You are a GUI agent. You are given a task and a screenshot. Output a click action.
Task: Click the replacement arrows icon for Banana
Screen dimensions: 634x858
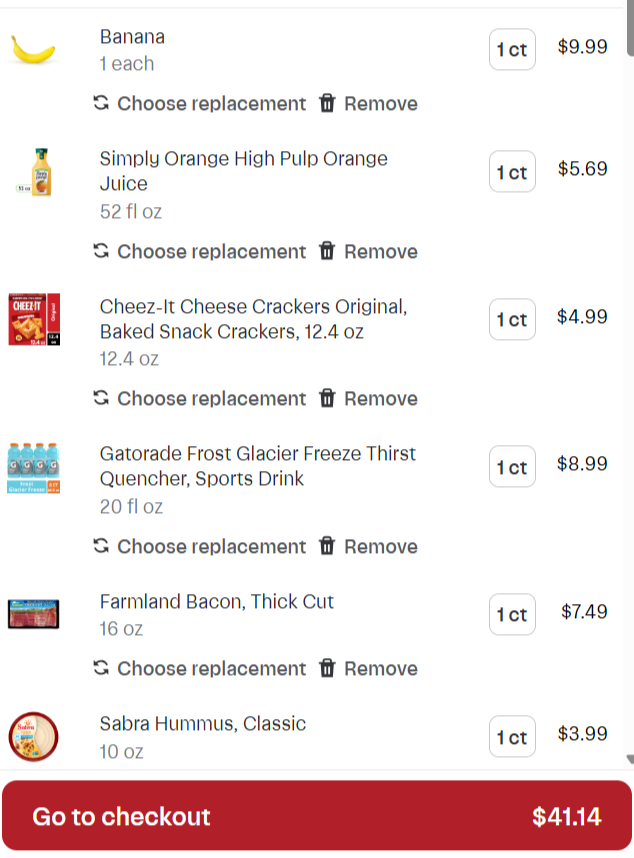pyautogui.click(x=101, y=103)
